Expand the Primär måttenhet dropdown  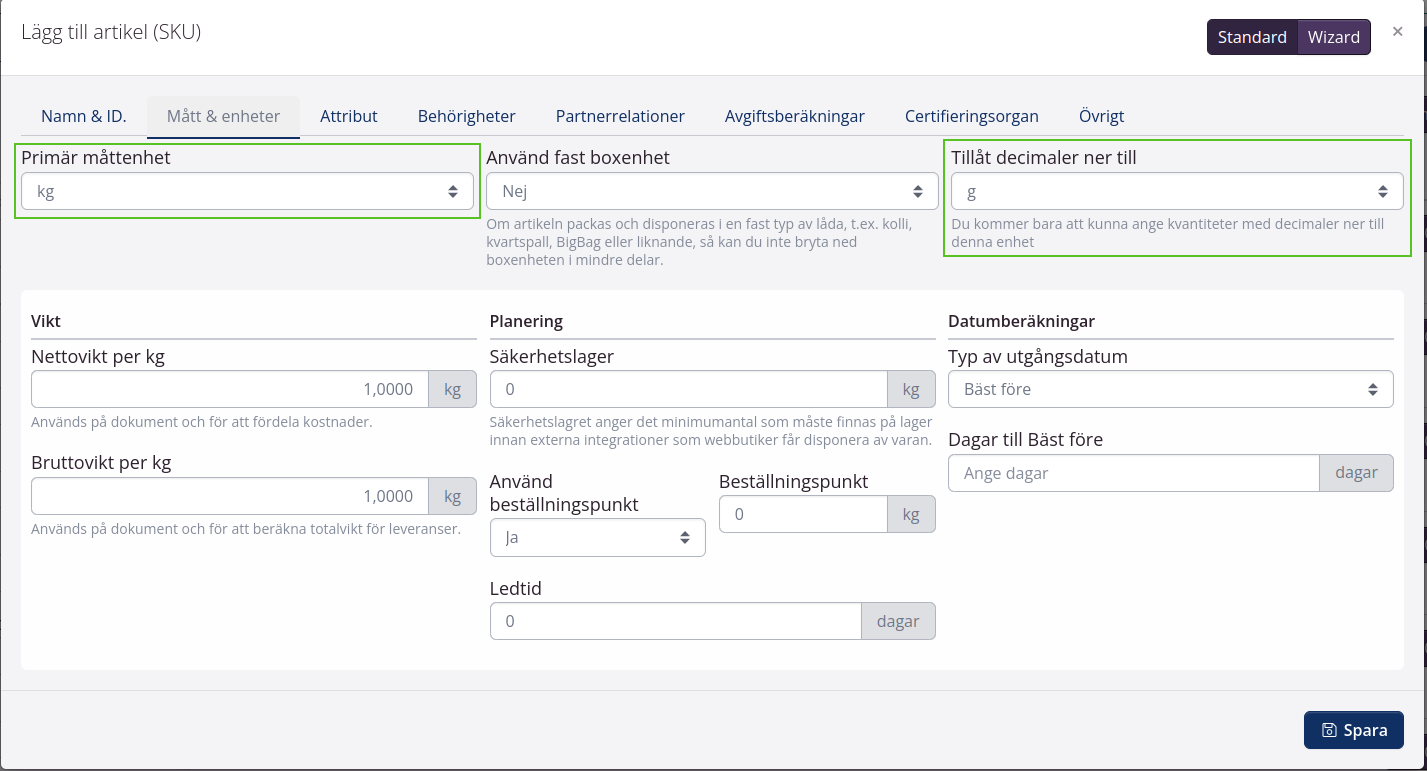247,191
